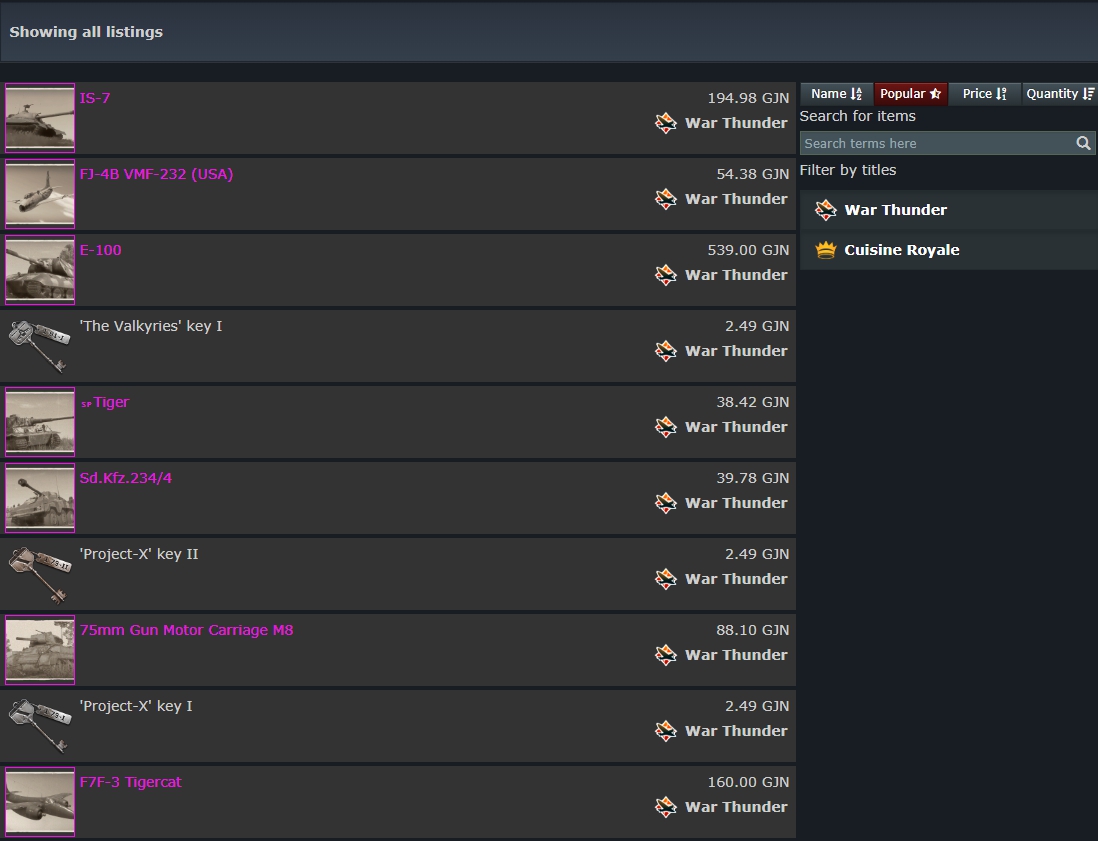Click price of 'The Valkyries' key I

[x=757, y=326]
